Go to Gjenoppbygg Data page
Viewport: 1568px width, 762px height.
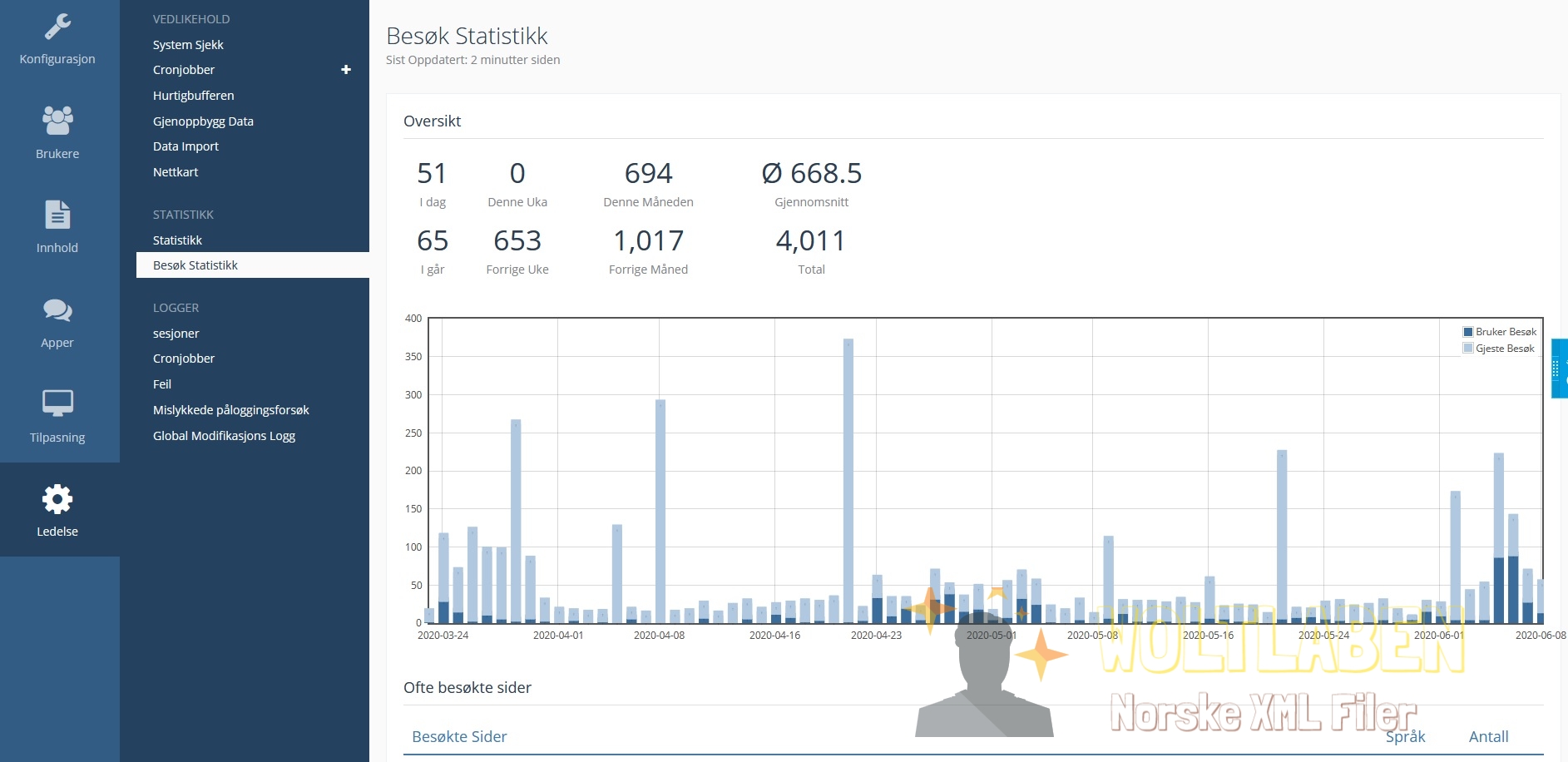(203, 121)
